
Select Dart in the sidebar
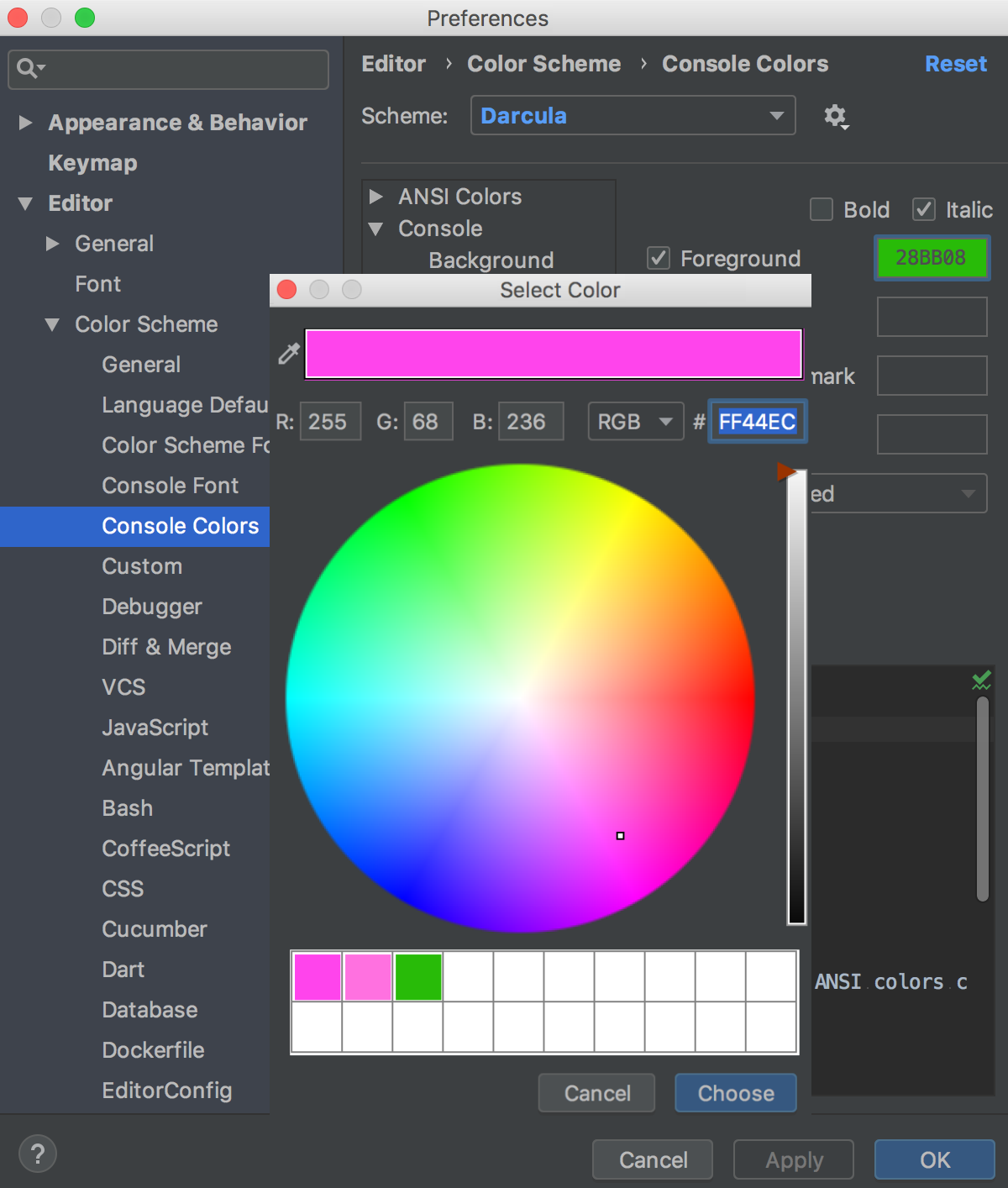tap(123, 970)
